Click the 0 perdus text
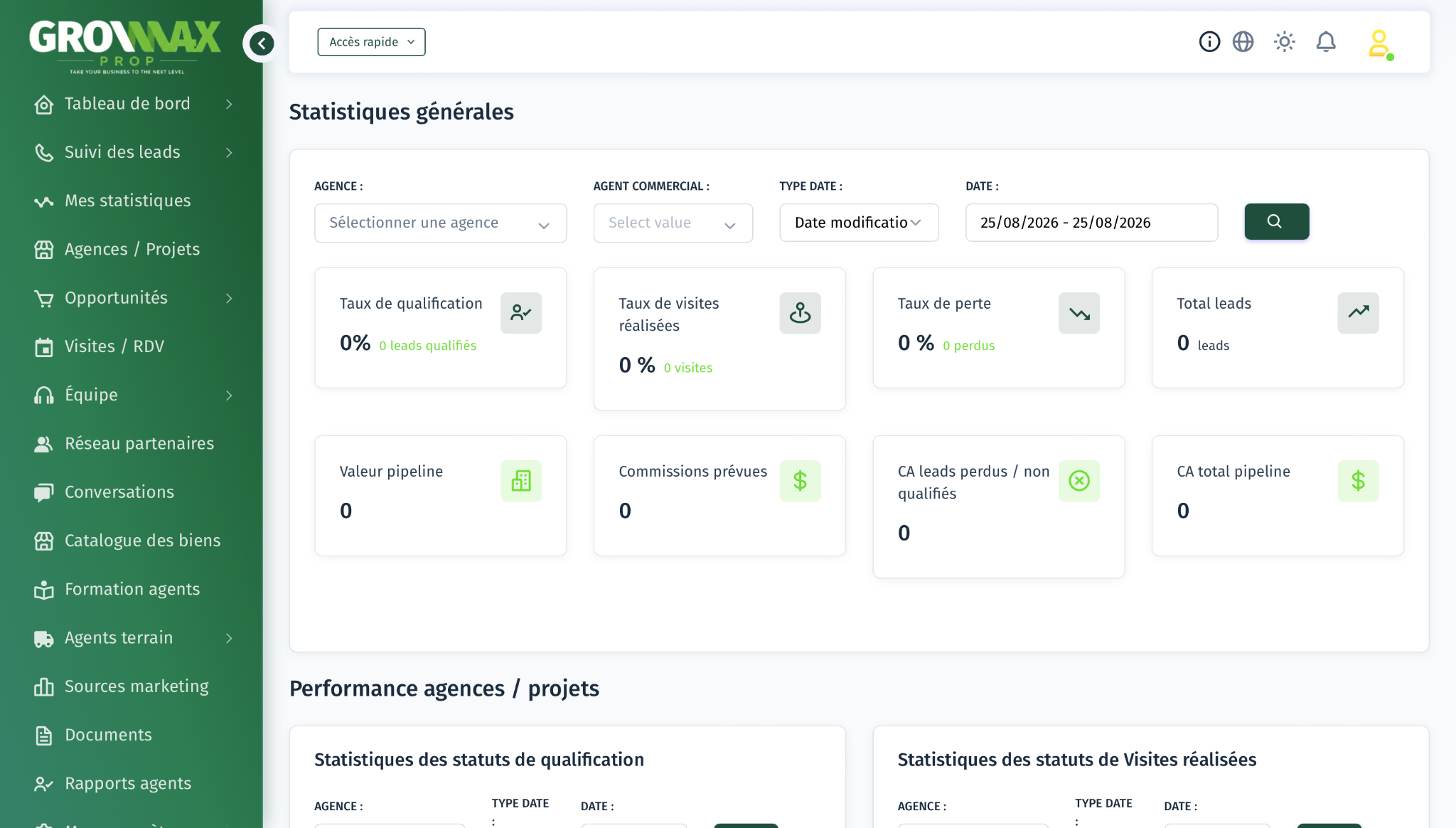1456x828 pixels. click(x=968, y=346)
